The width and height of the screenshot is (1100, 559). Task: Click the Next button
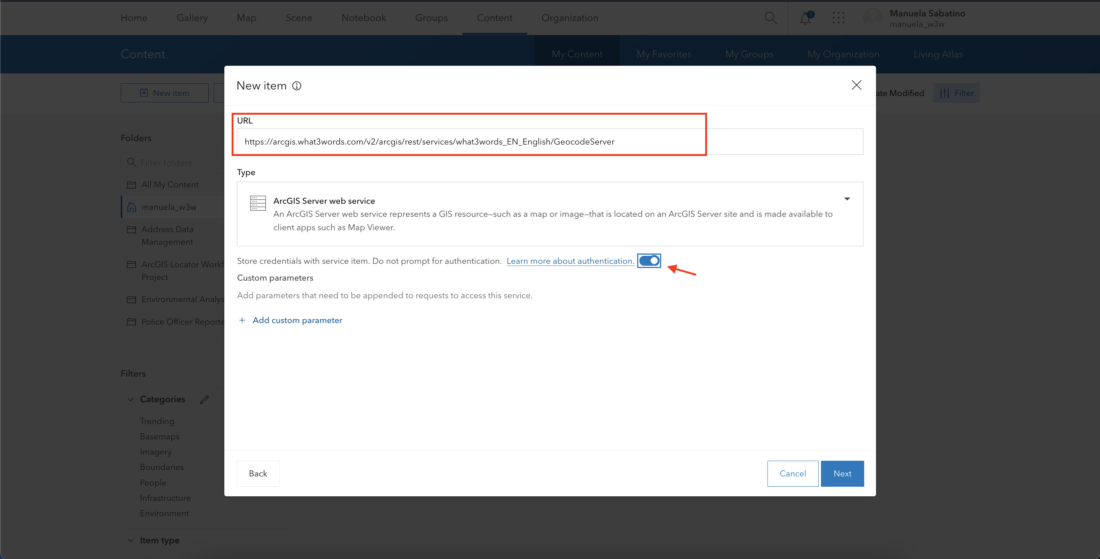click(843, 473)
